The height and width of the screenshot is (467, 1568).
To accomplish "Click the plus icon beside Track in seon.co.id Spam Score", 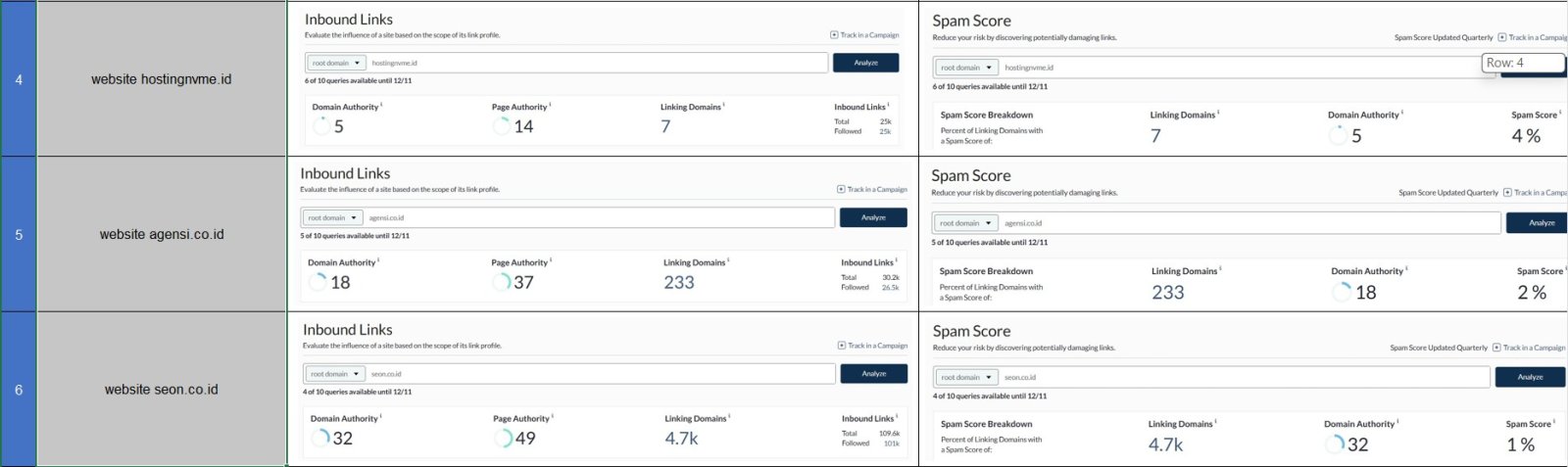I will [1496, 348].
